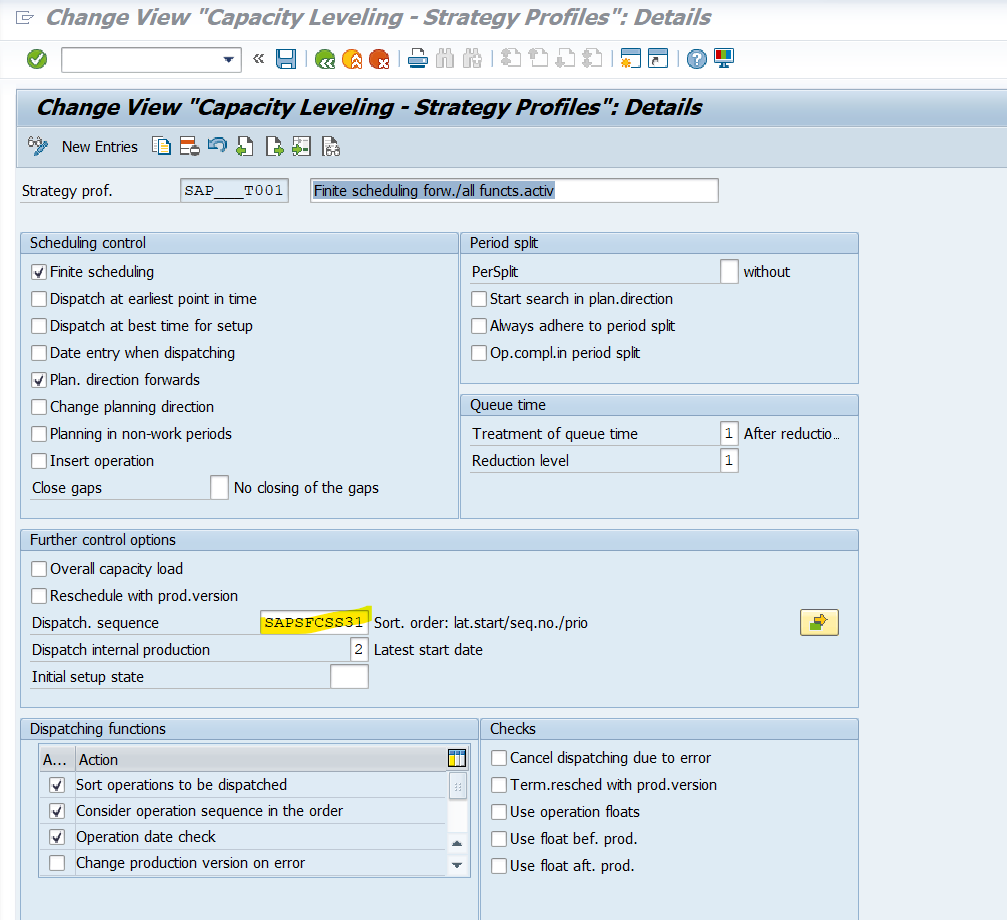Click the Previous Entry icon
Image resolution: width=1007 pixels, height=920 pixels.
click(245, 146)
